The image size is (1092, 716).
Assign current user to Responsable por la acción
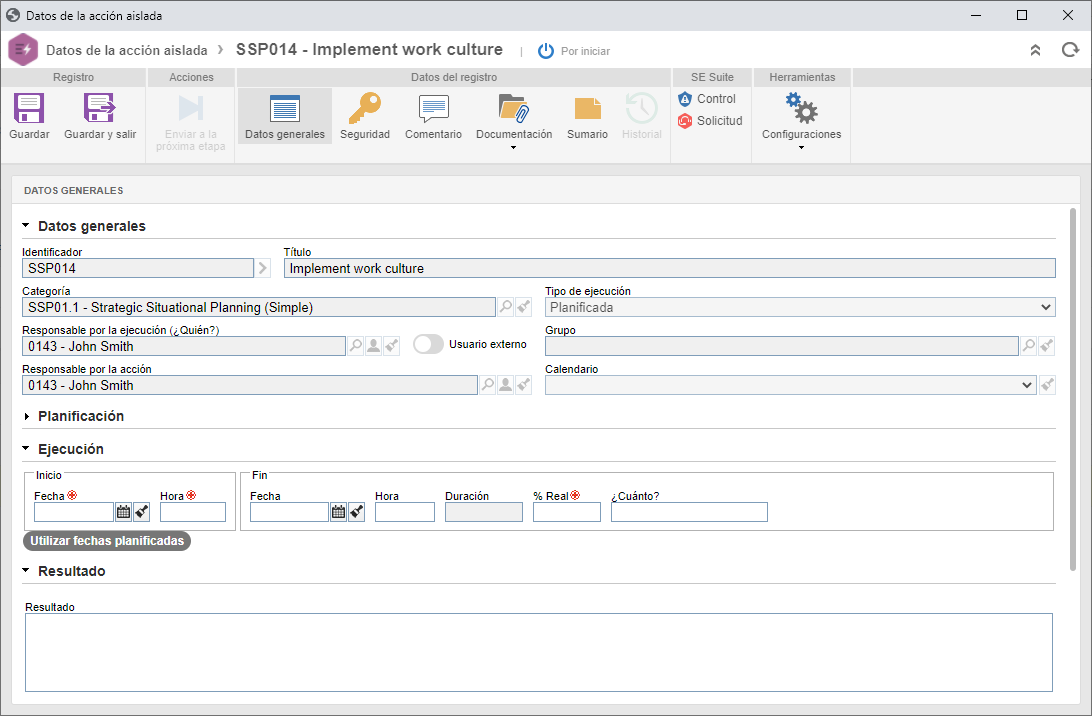506,384
